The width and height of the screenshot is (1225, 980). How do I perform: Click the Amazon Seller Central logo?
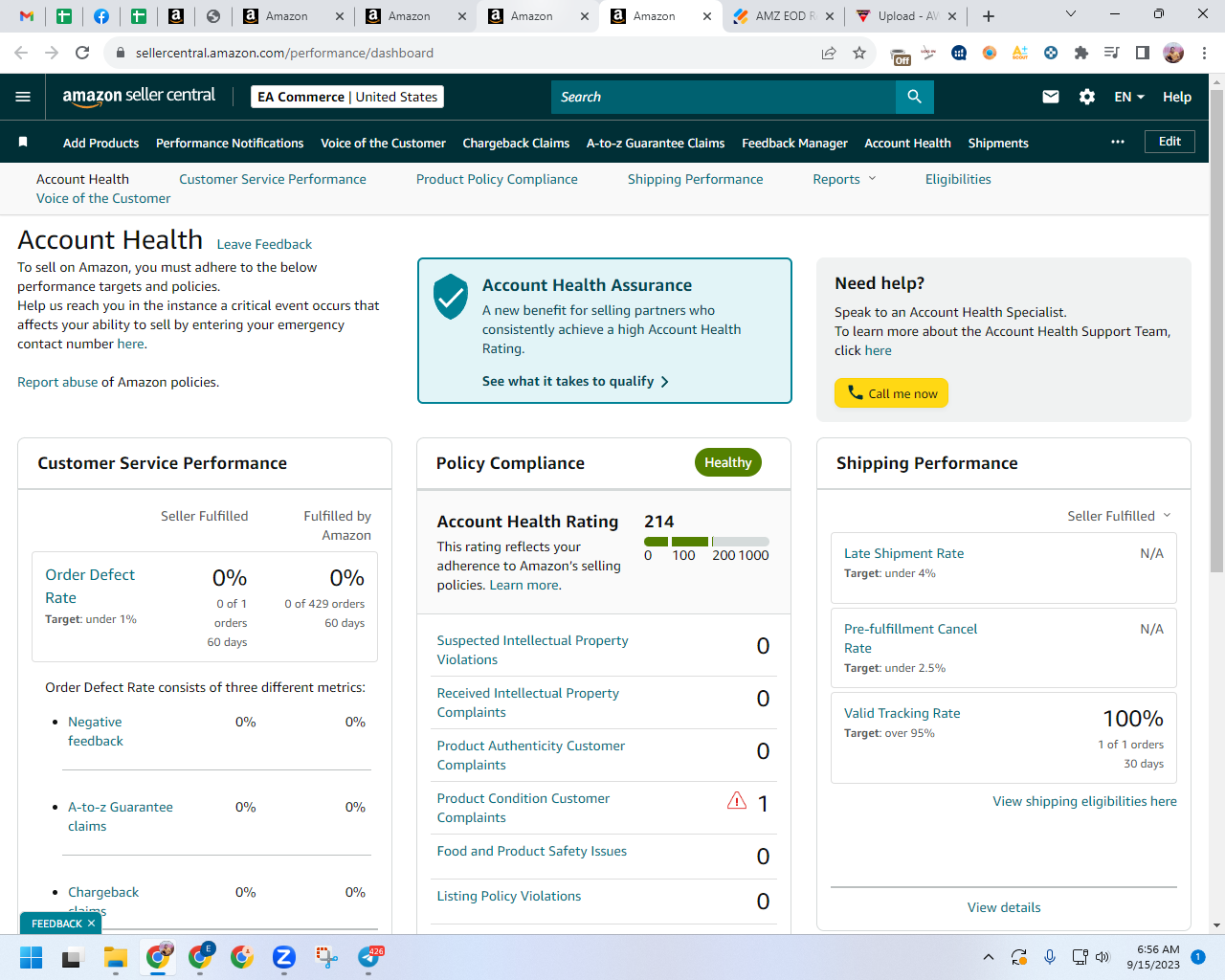pyautogui.click(x=139, y=96)
